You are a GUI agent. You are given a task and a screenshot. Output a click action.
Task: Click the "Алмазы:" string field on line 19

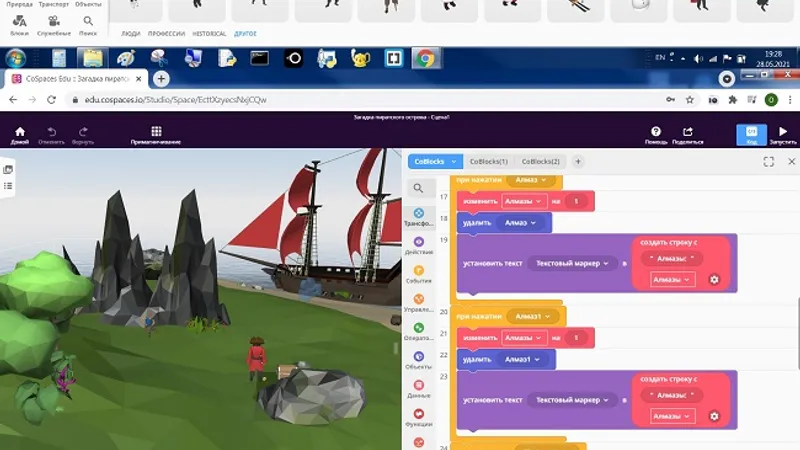(671, 258)
